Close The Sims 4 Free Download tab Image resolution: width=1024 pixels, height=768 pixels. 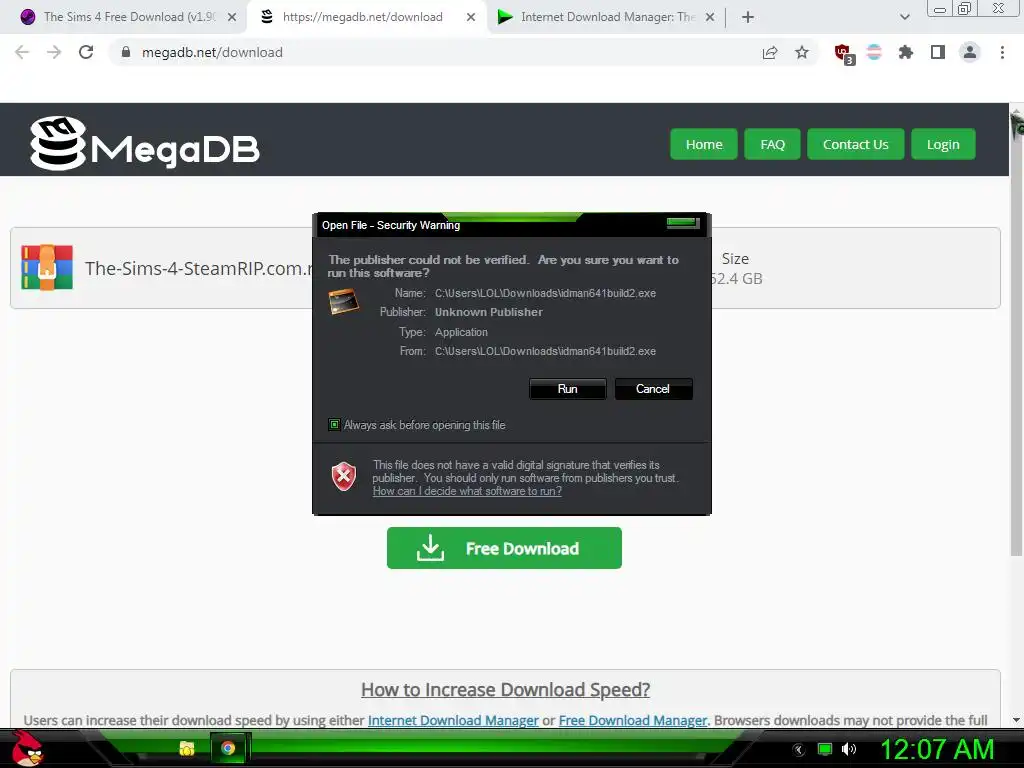(x=232, y=17)
